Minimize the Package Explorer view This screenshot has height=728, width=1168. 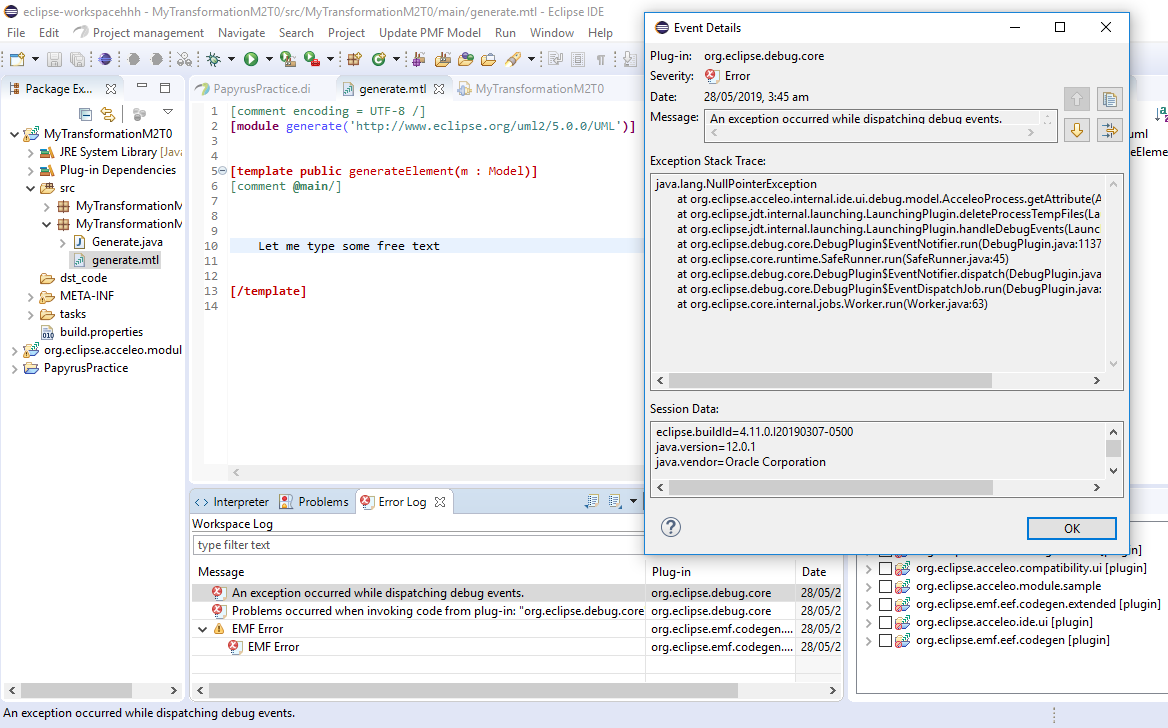pyautogui.click(x=142, y=87)
